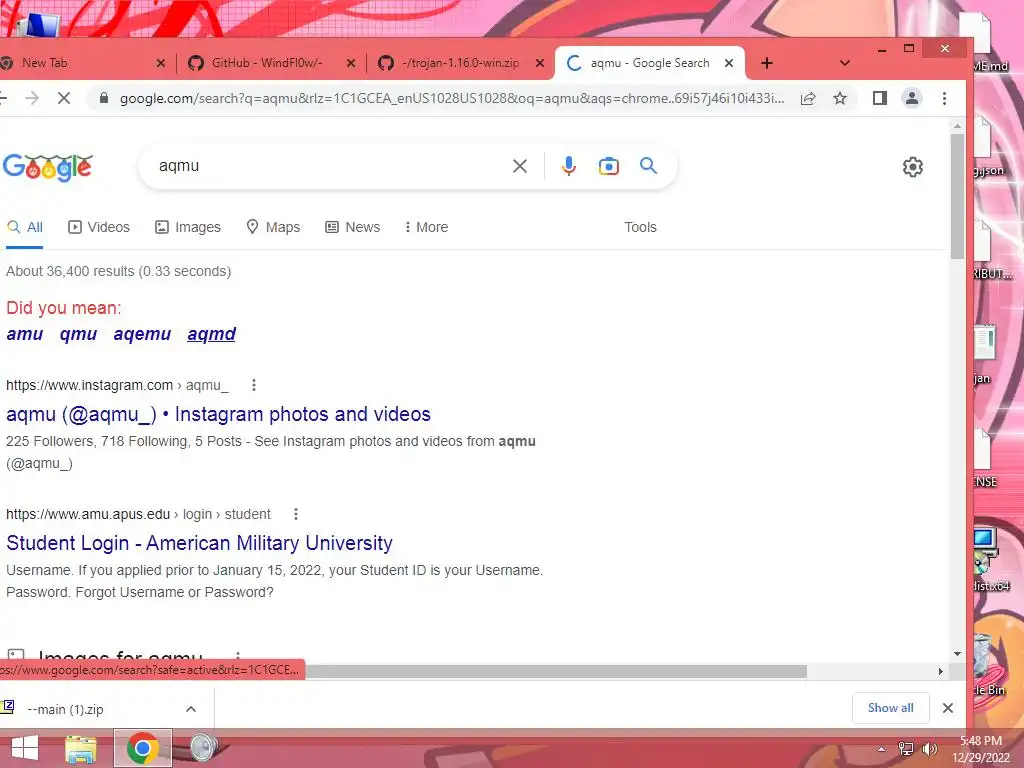1024x768 pixels.
Task: Click the horizontal scrollbar thumb
Action: [555, 671]
